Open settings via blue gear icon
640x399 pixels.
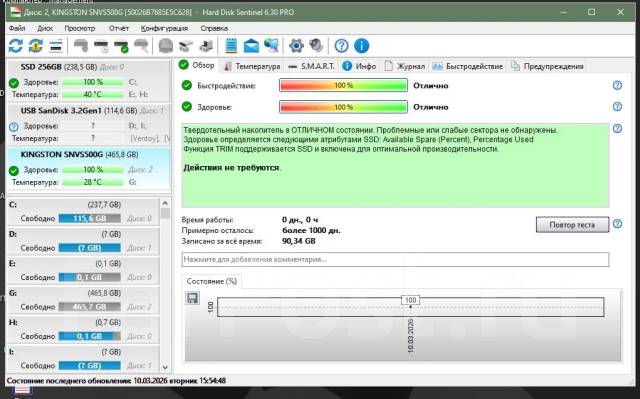click(296, 46)
